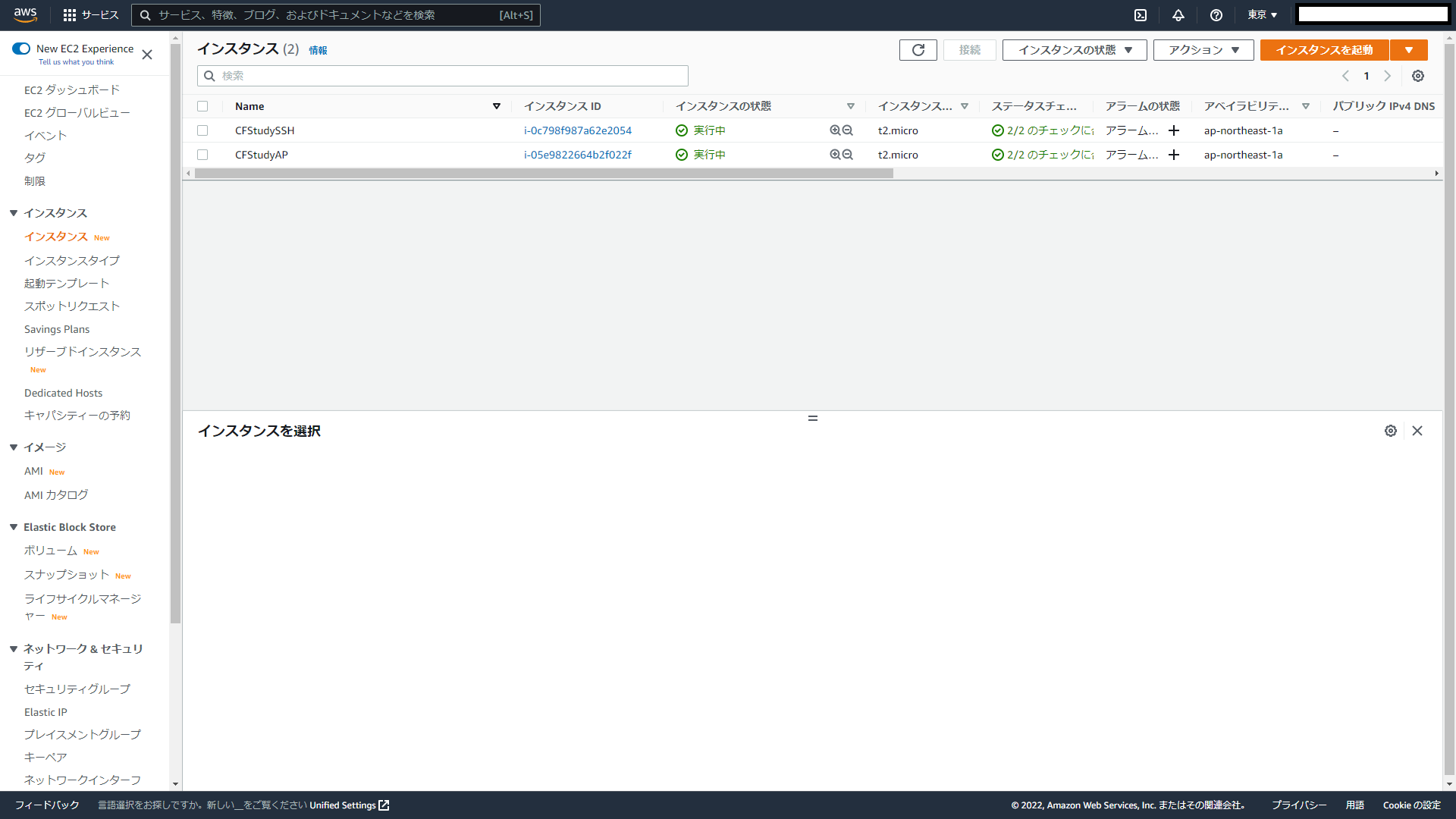
Task: Open the notifications bell
Action: click(1178, 15)
